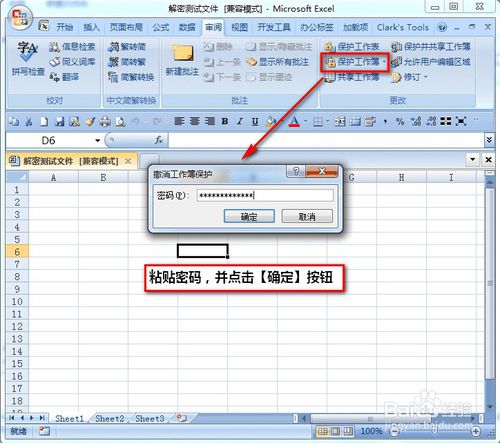Viewport: 500px width, 443px height.
Task: Toggle Bold formatting
Action: [x=225, y=121]
